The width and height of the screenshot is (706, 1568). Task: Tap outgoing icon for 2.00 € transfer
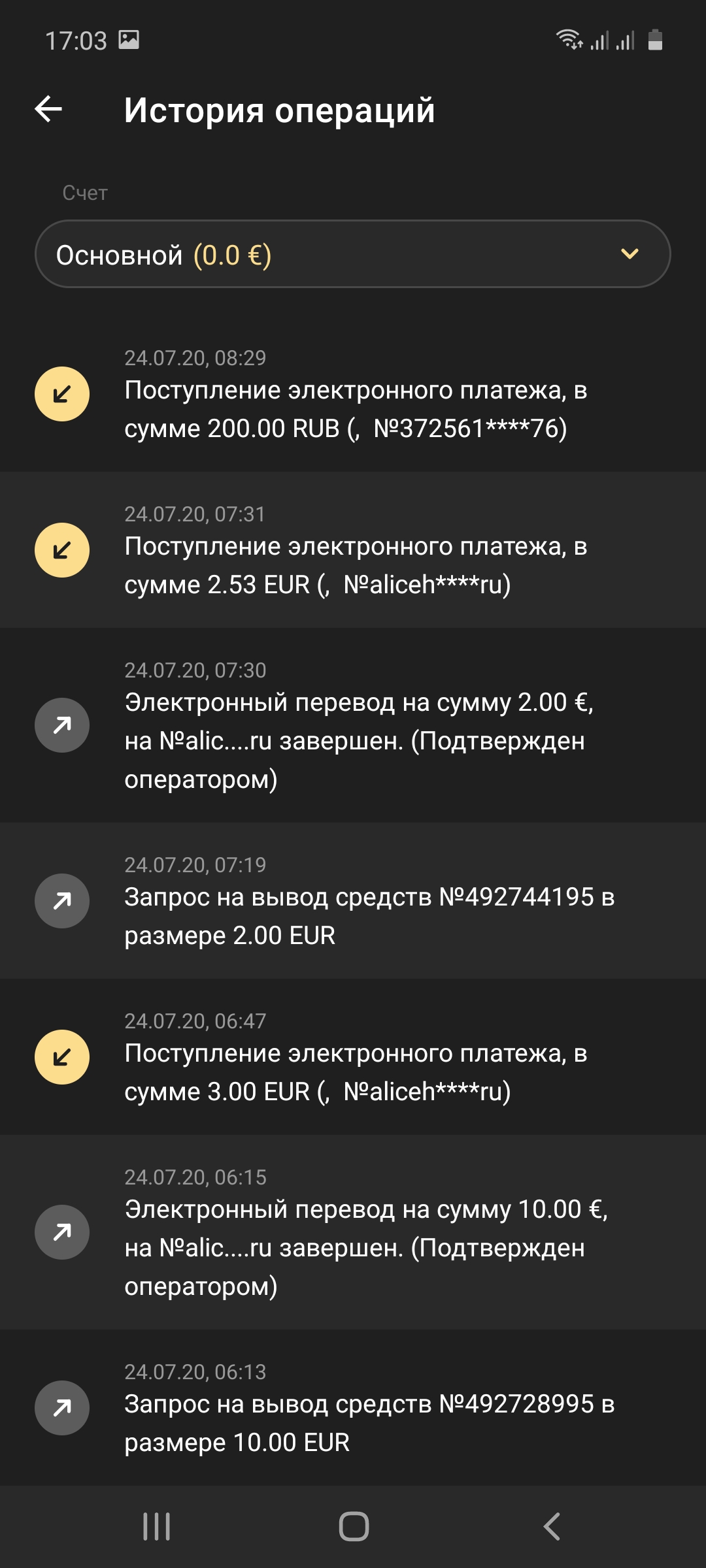click(x=62, y=725)
